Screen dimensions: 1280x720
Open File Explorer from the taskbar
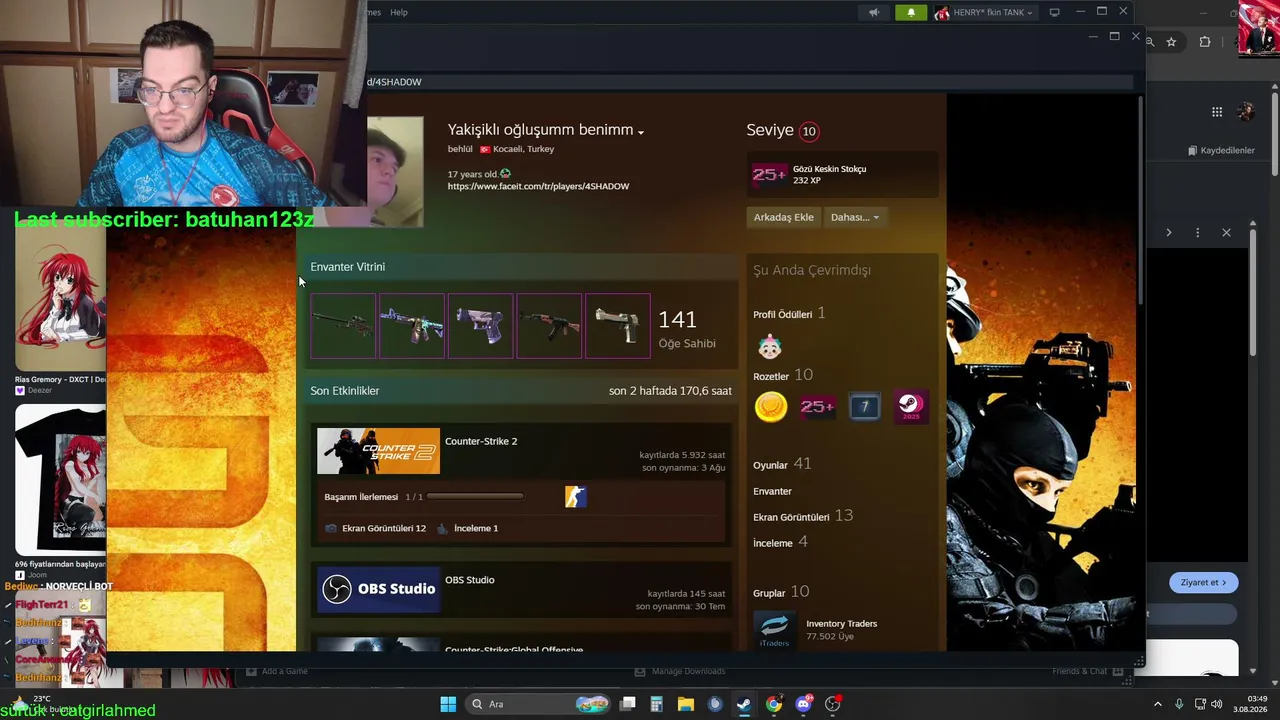685,704
